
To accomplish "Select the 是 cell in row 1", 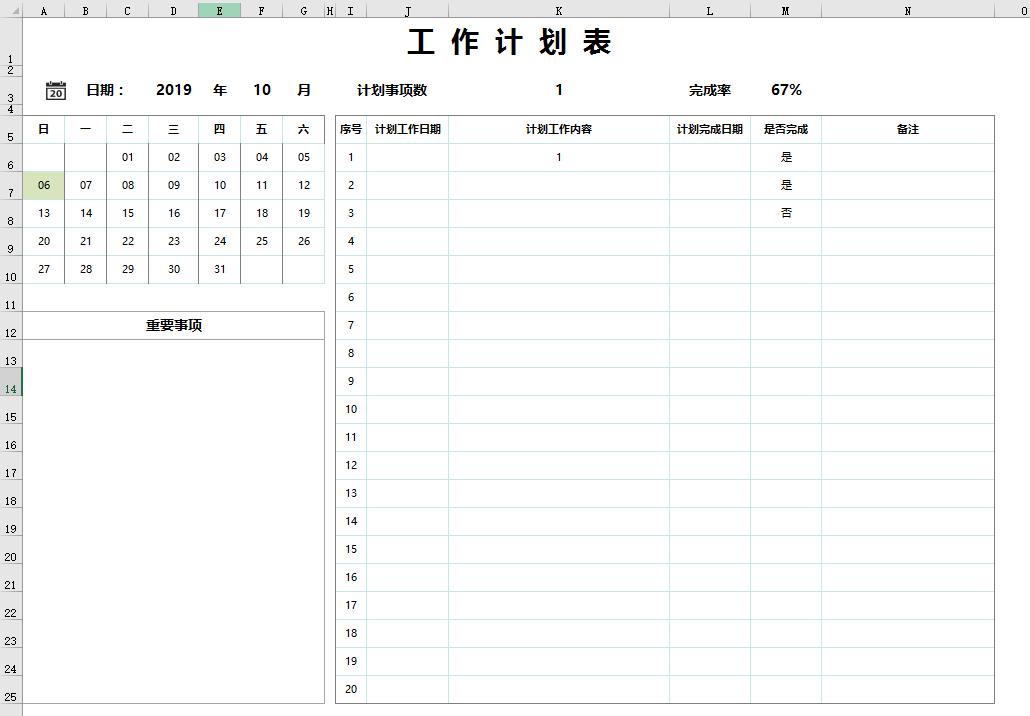I will [x=786, y=157].
